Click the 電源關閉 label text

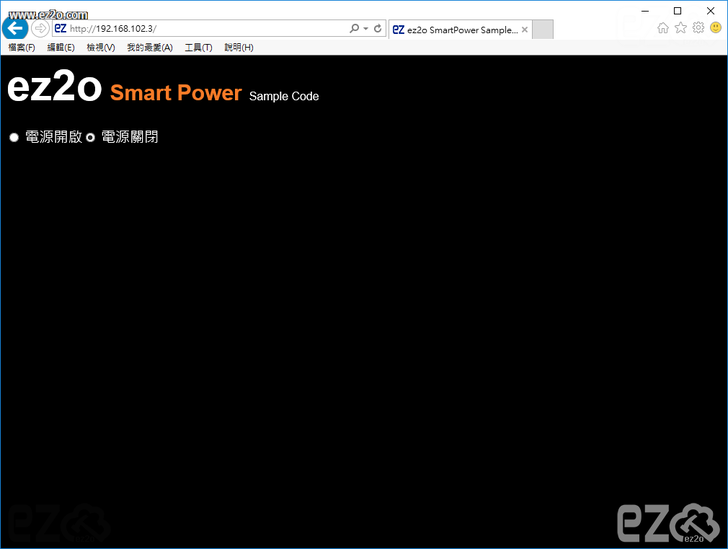[x=130, y=137]
